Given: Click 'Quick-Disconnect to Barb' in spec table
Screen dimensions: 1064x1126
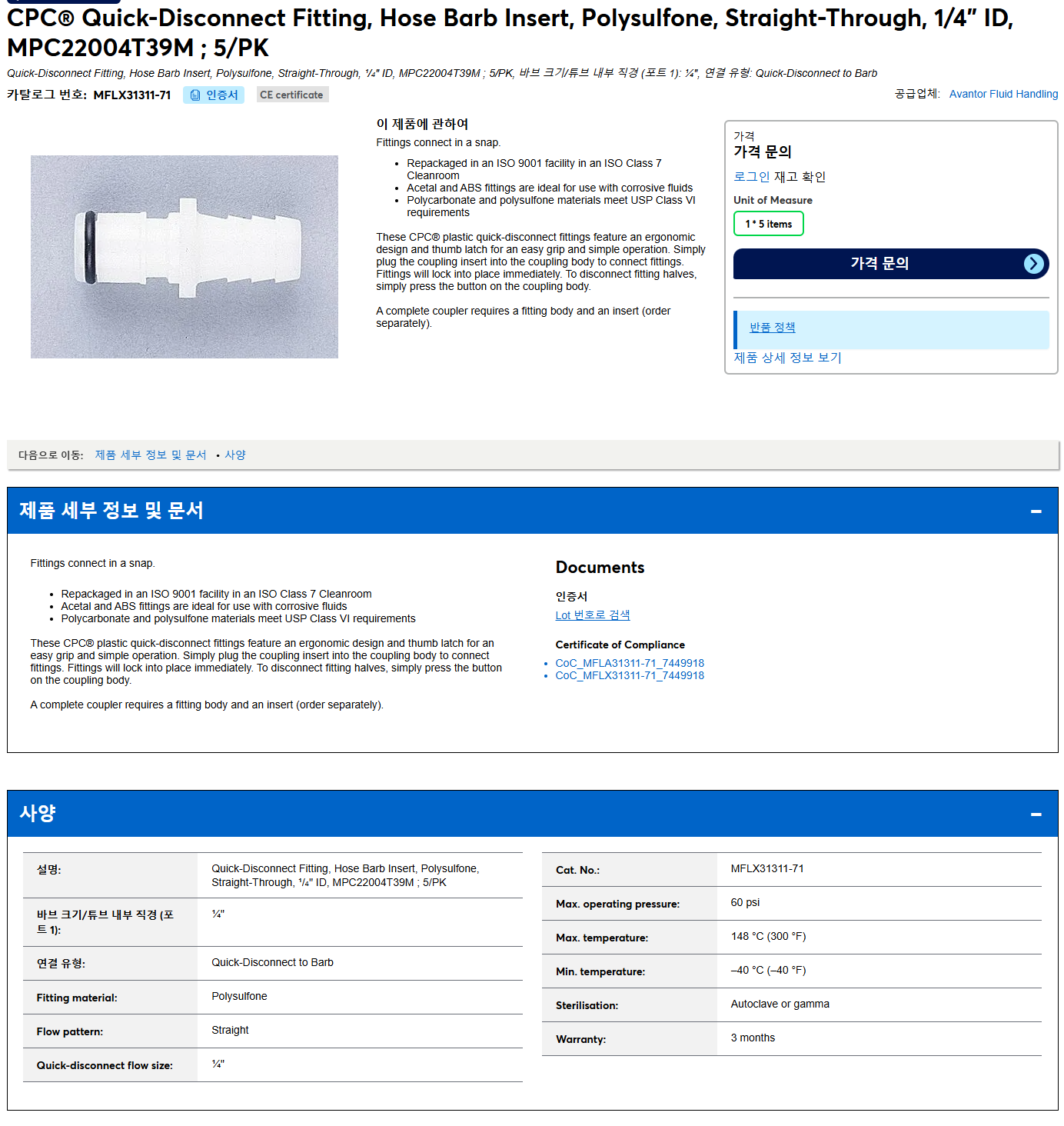Looking at the screenshot, I should (272, 962).
